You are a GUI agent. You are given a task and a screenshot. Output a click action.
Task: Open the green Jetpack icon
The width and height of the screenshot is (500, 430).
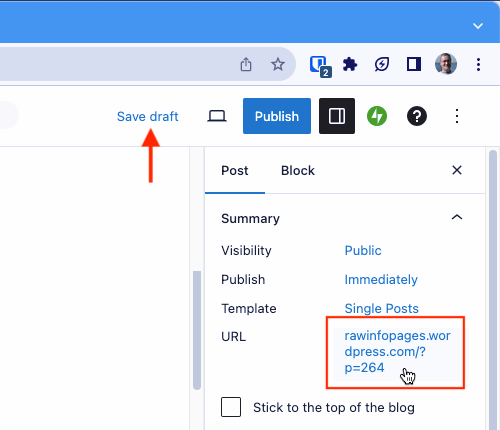[377, 116]
